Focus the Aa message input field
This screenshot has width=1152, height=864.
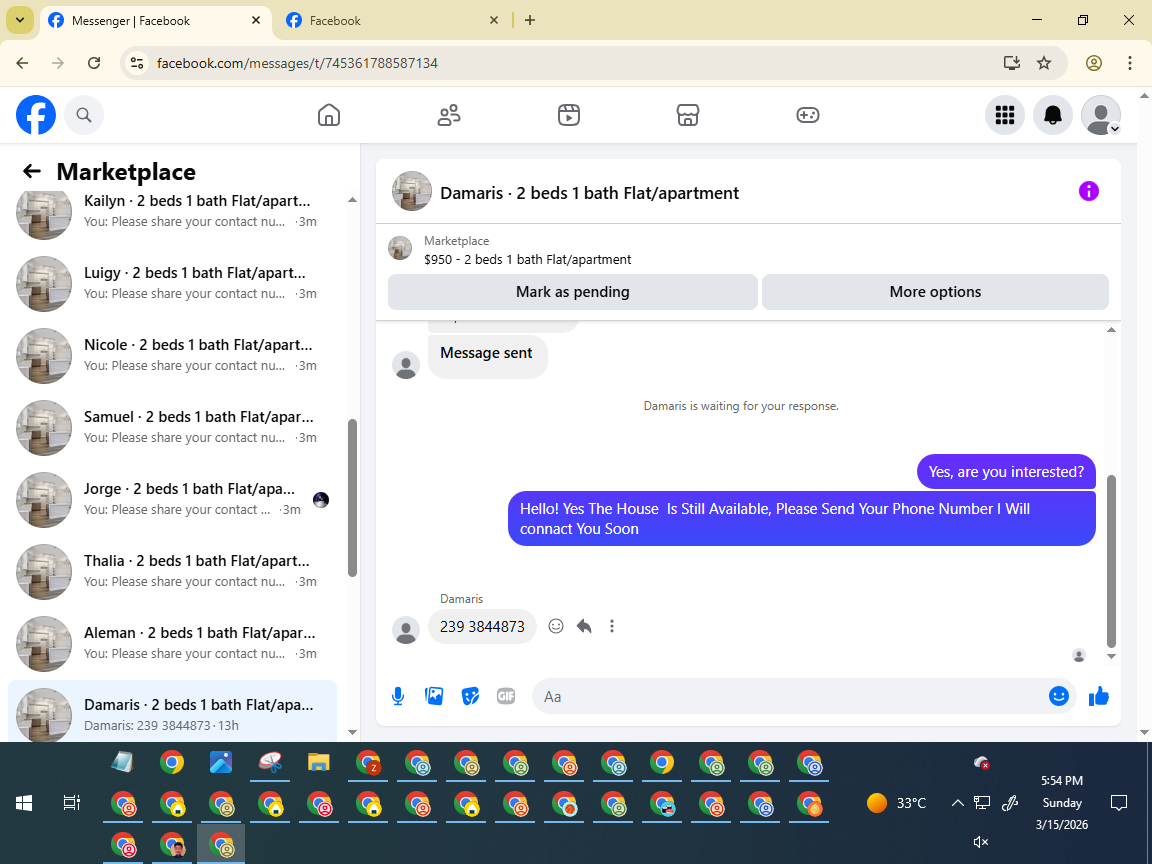790,696
